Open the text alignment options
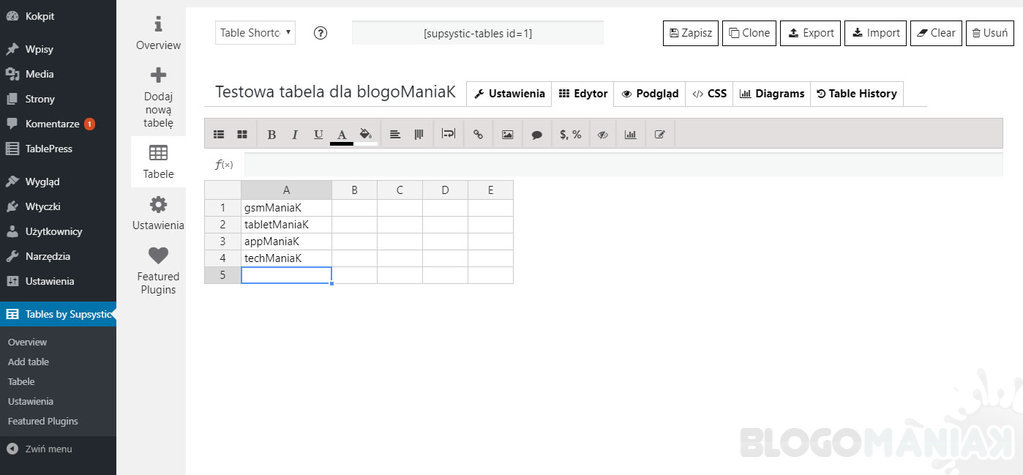The width and height of the screenshot is (1023, 475). (395, 134)
